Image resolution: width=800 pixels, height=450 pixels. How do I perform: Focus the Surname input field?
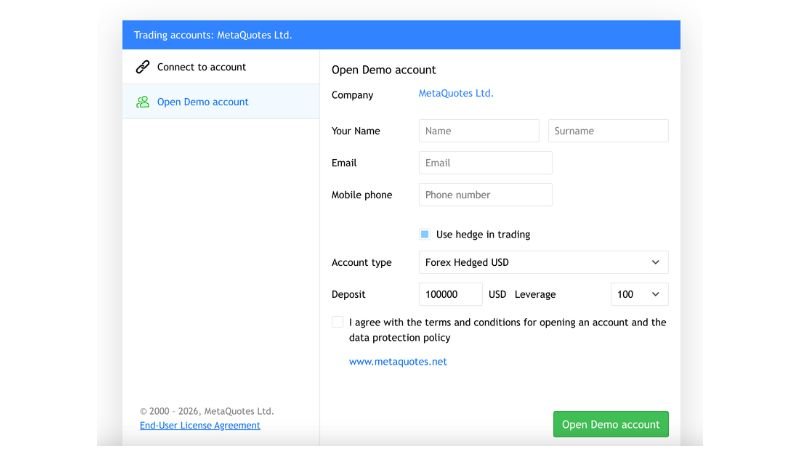pos(608,131)
